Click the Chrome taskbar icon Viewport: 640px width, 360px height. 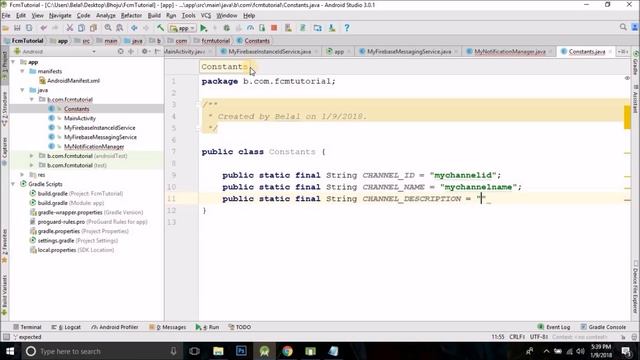click(287, 351)
